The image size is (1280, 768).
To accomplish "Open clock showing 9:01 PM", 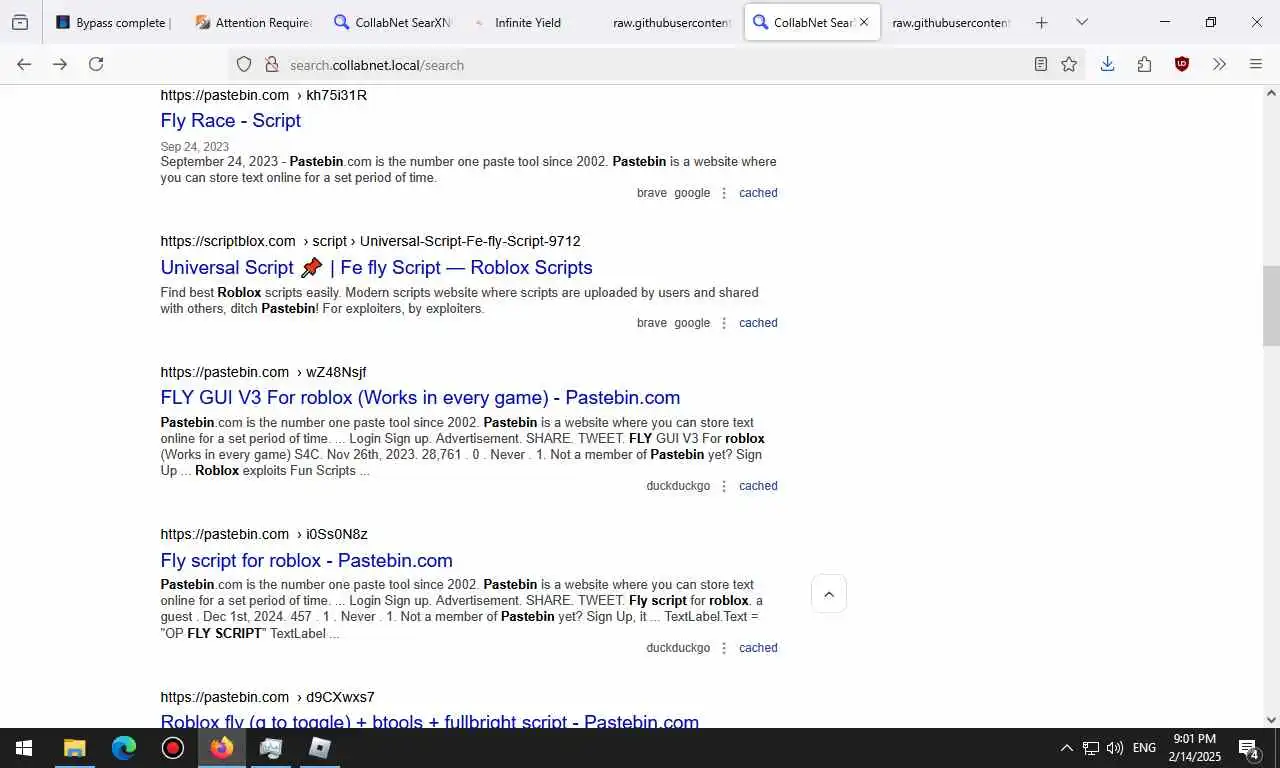I will 1194,748.
